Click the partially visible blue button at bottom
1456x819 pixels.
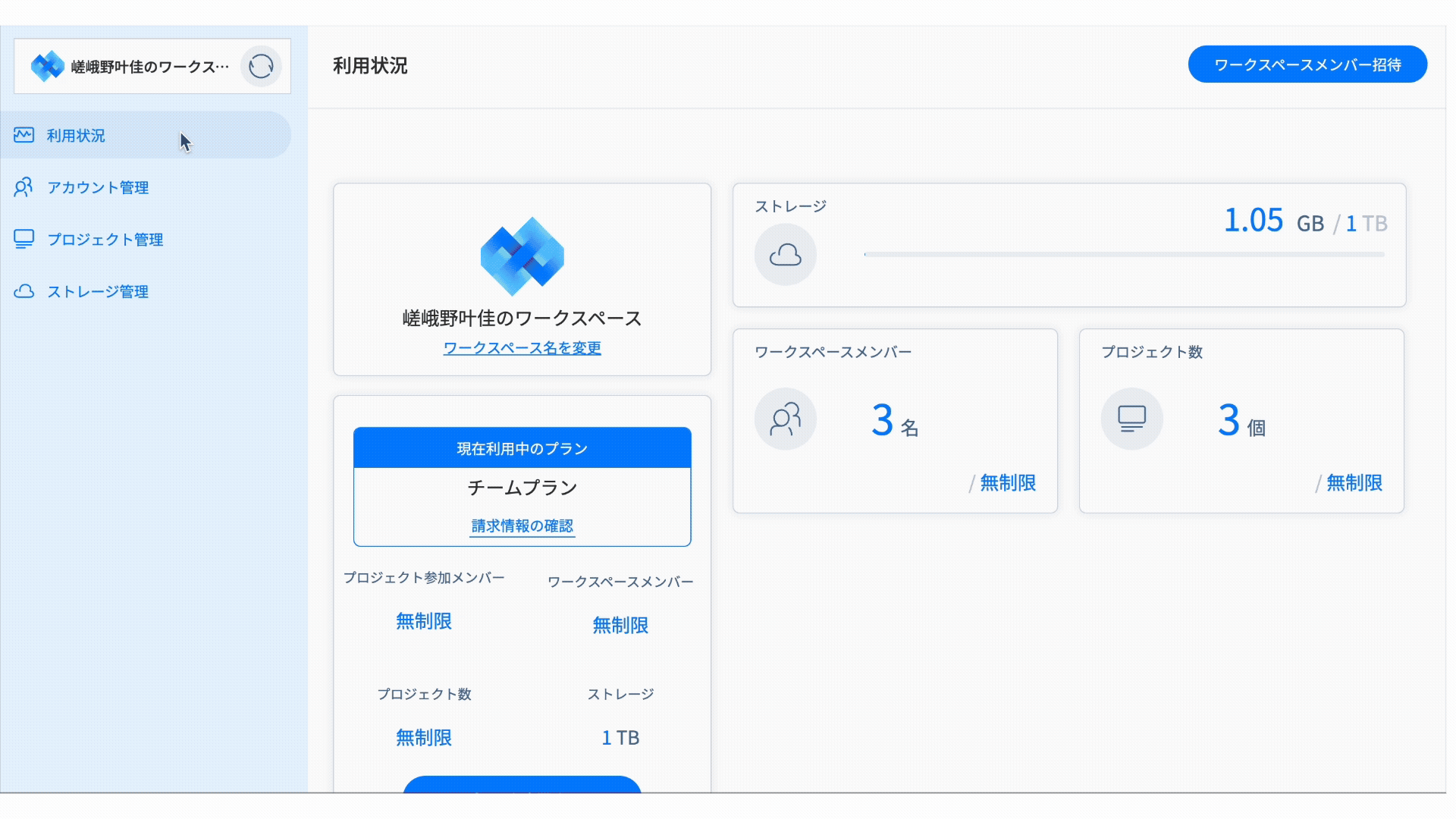(x=522, y=784)
